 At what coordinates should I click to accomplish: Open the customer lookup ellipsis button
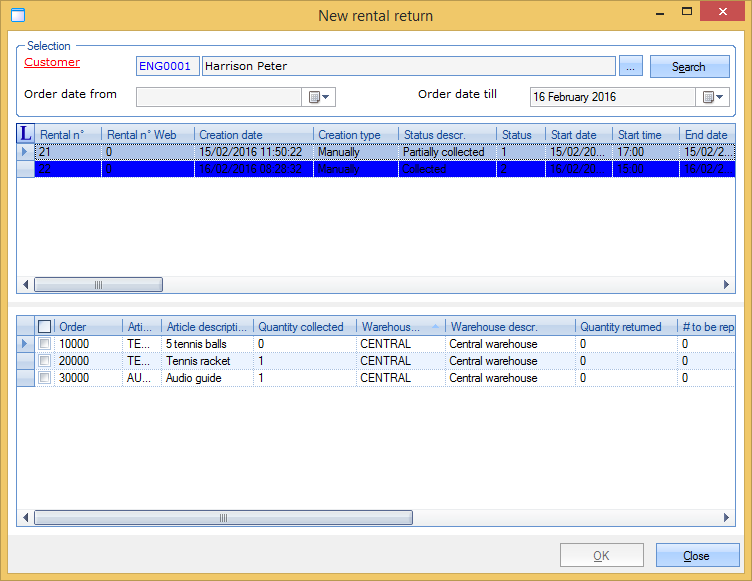pos(630,67)
